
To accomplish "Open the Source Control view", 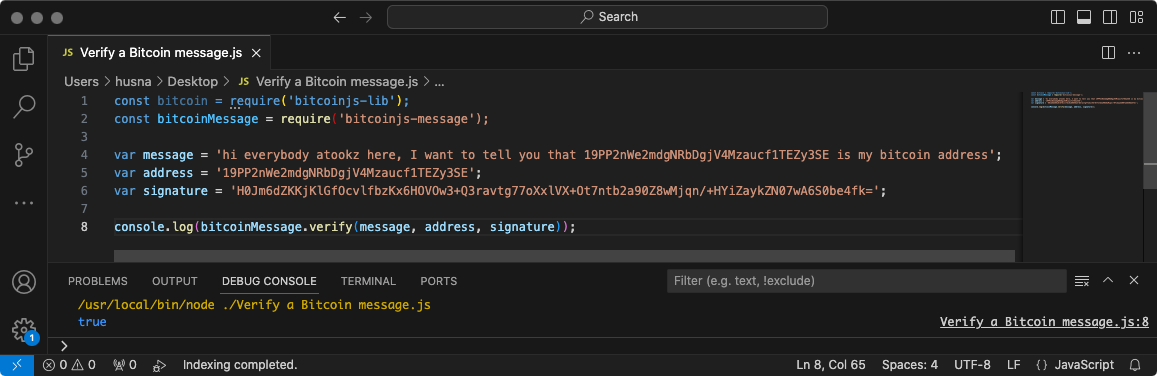I will (x=24, y=156).
